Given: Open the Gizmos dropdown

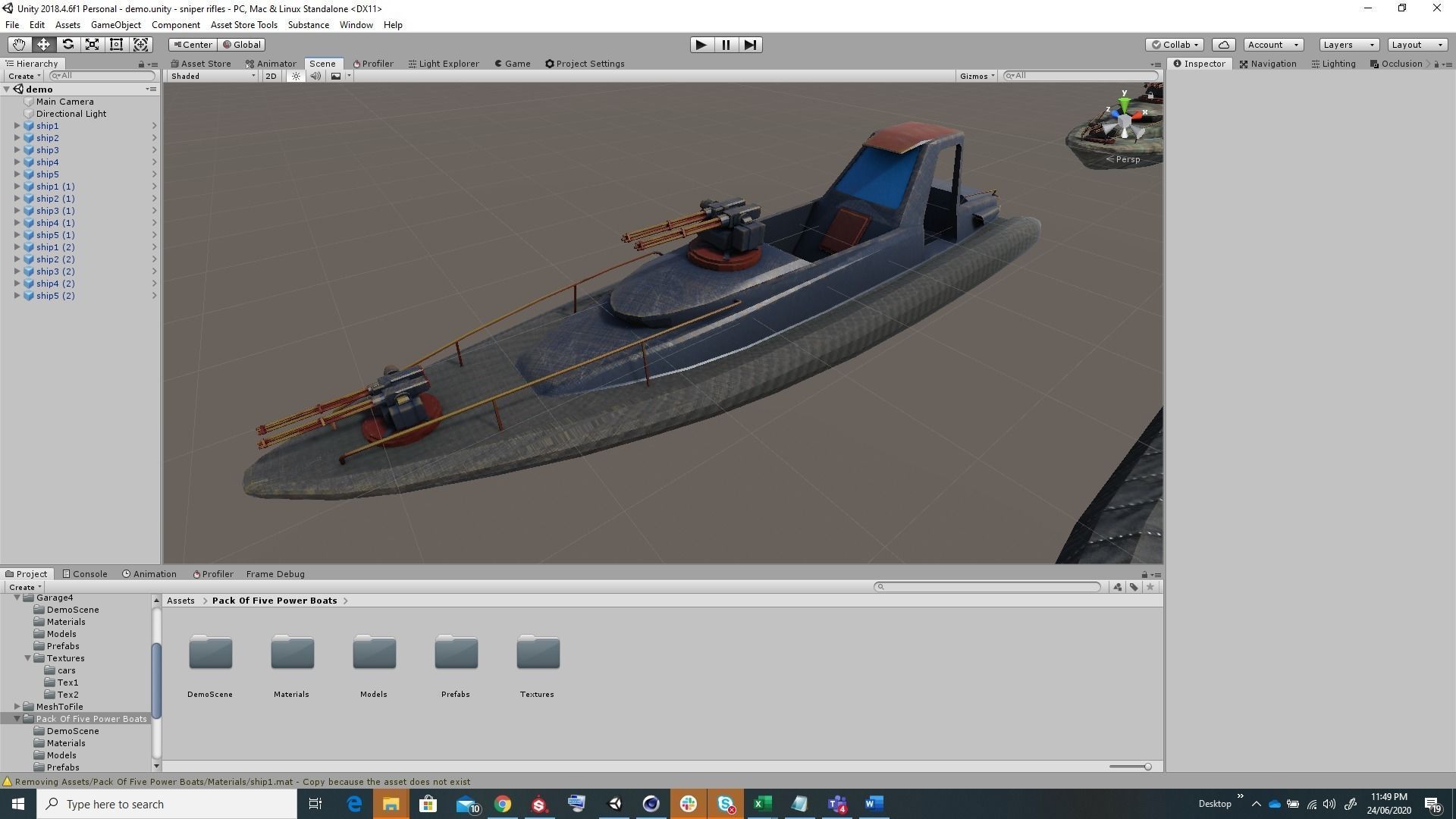Looking at the screenshot, I should click(977, 76).
